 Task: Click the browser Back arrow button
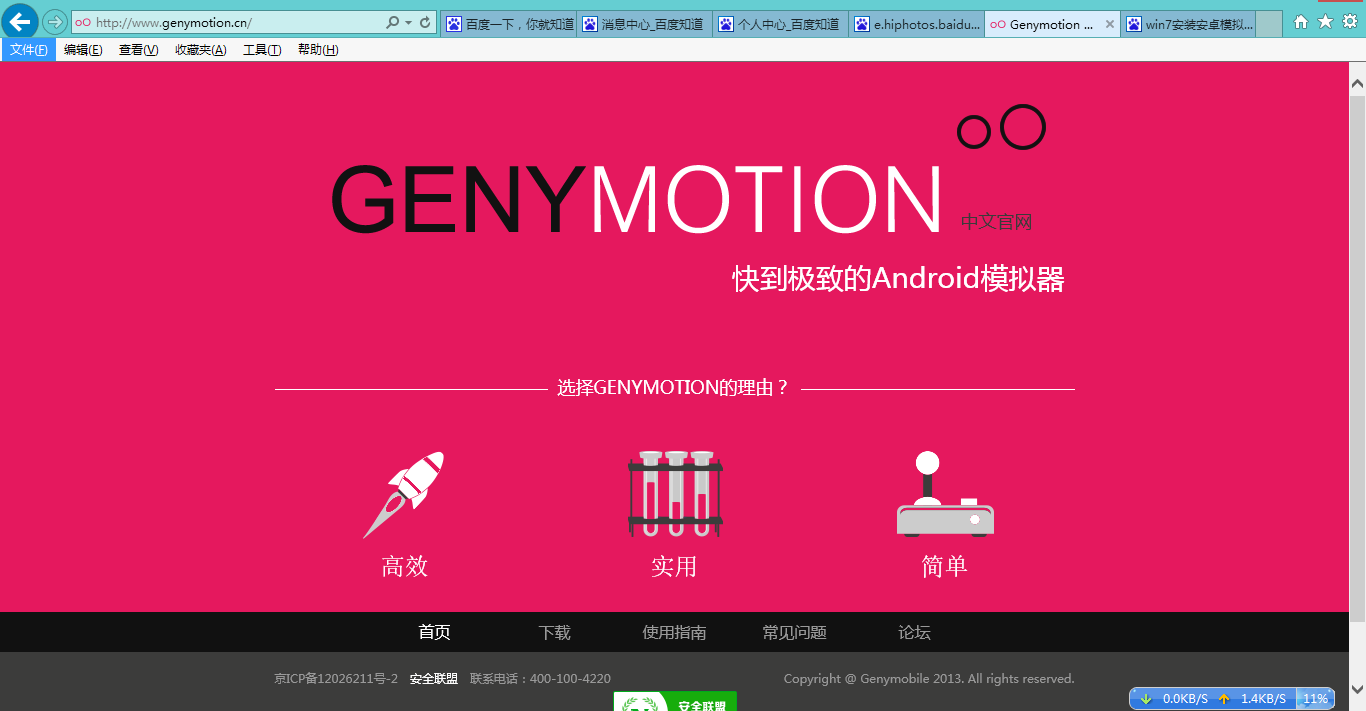tap(20, 21)
